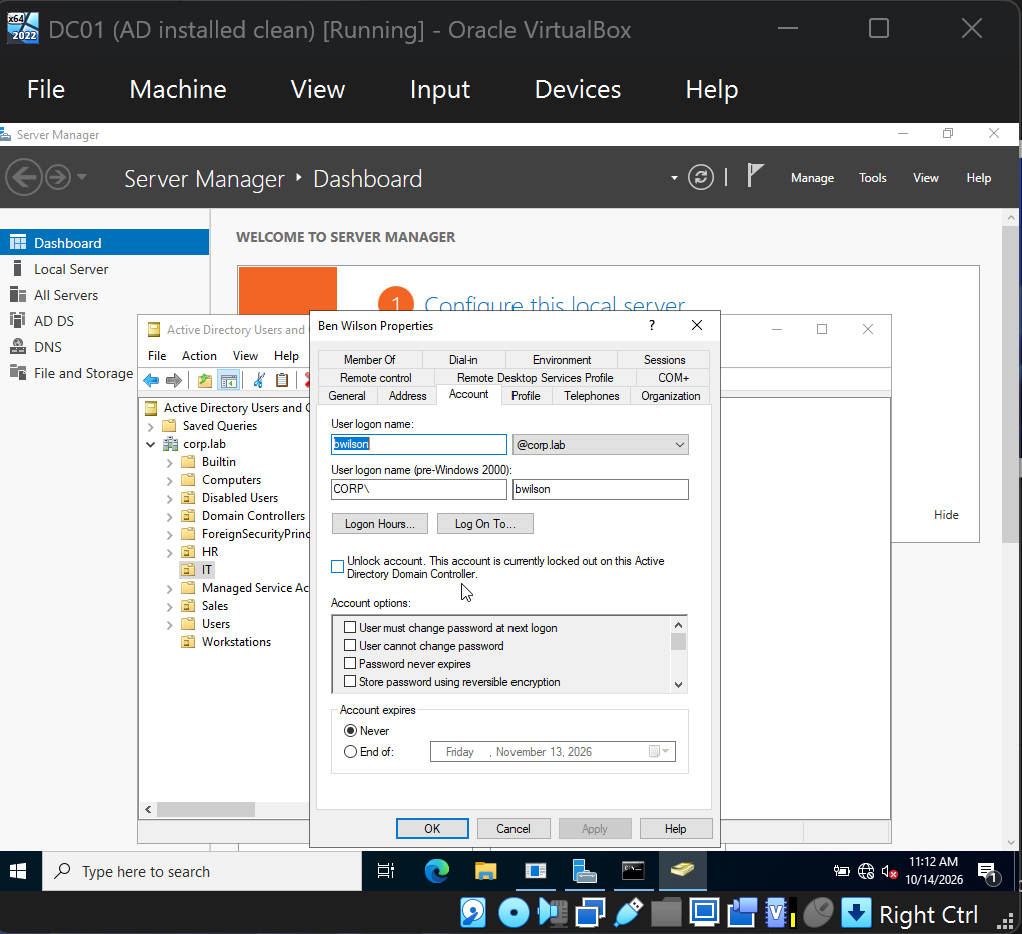This screenshot has height=934, width=1022.
Task: Click the Help button in the dialog
Action: click(x=676, y=828)
